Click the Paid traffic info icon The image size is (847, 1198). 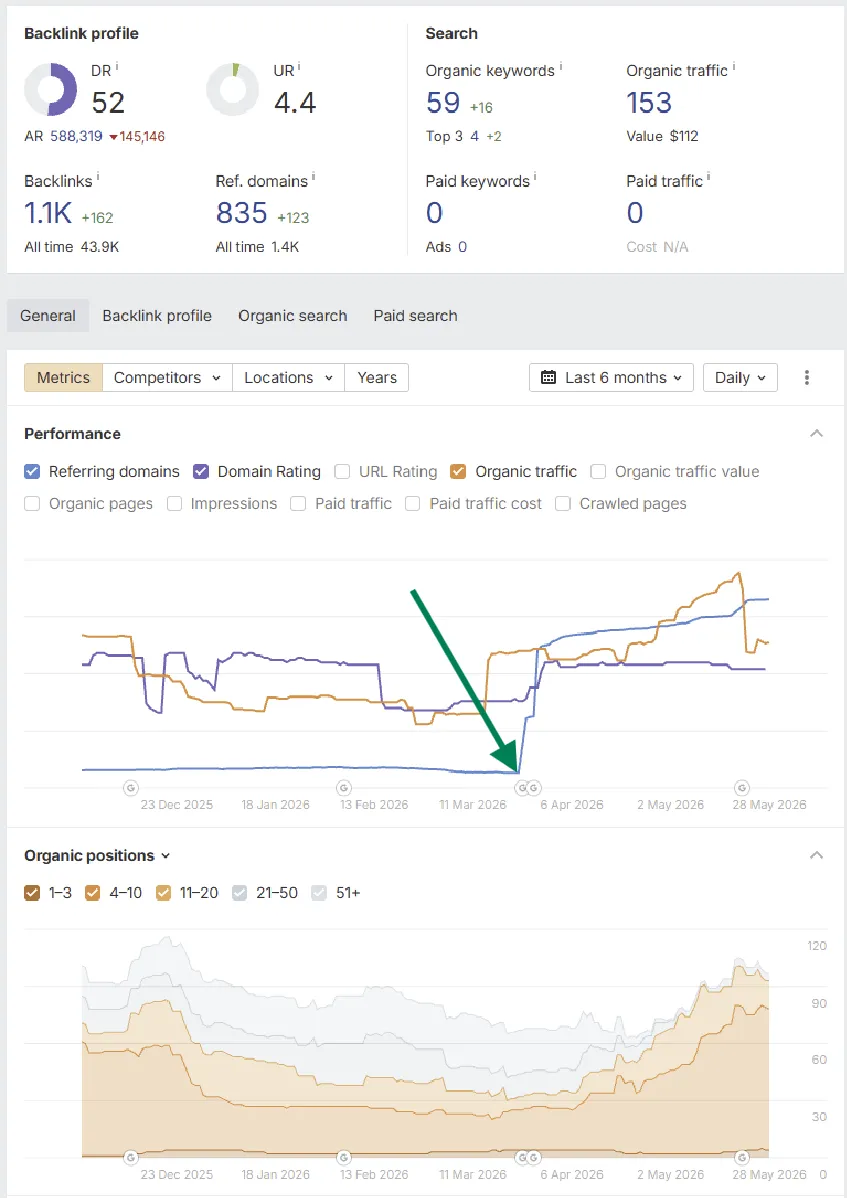[708, 178]
